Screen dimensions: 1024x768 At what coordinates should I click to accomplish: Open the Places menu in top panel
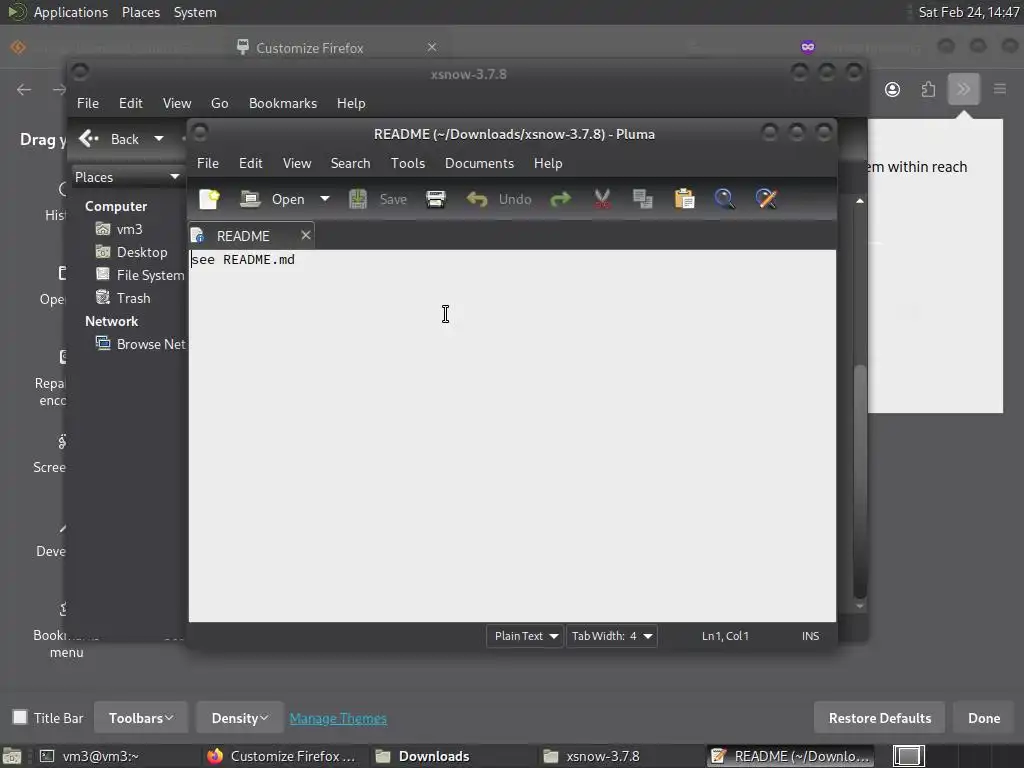click(x=140, y=12)
